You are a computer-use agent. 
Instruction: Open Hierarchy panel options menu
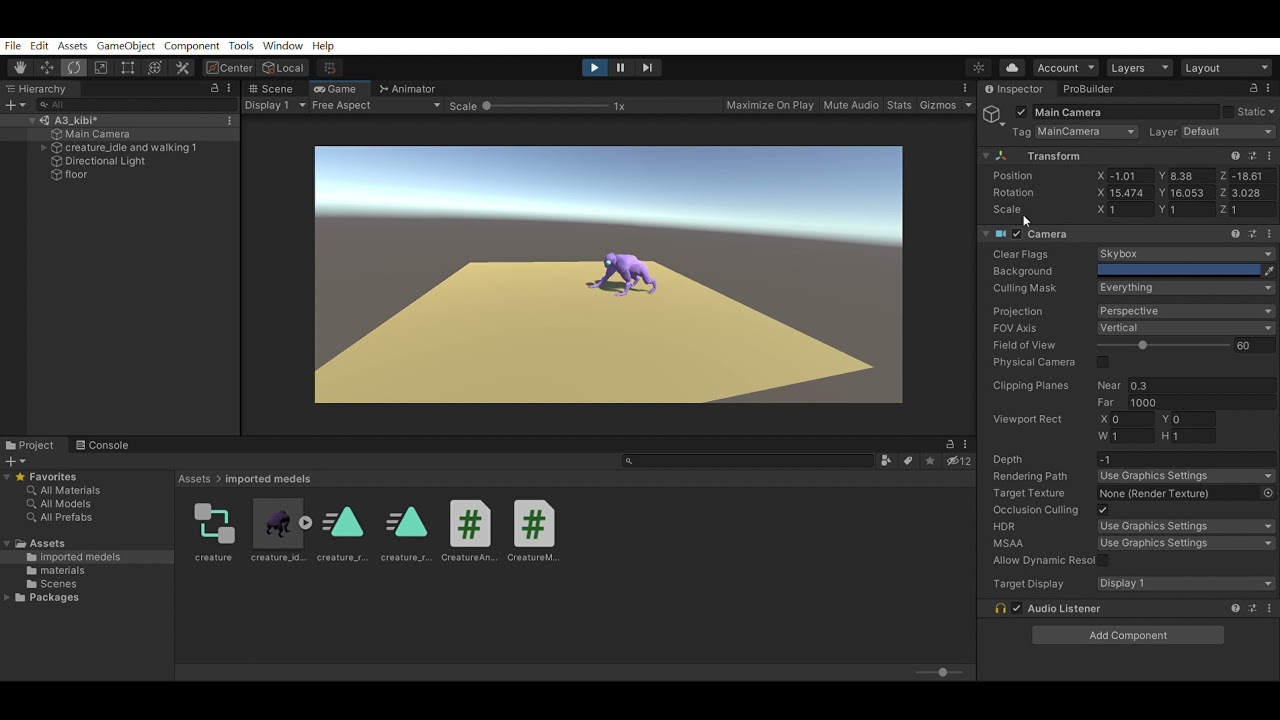click(x=229, y=89)
